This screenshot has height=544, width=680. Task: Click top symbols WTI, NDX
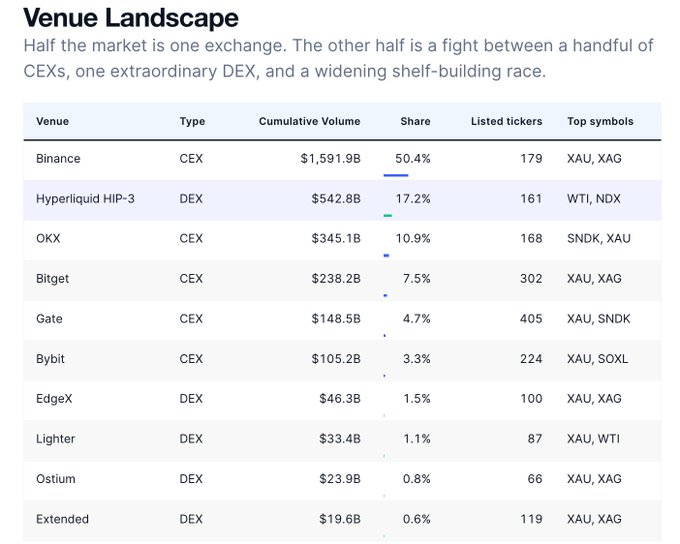coord(594,199)
